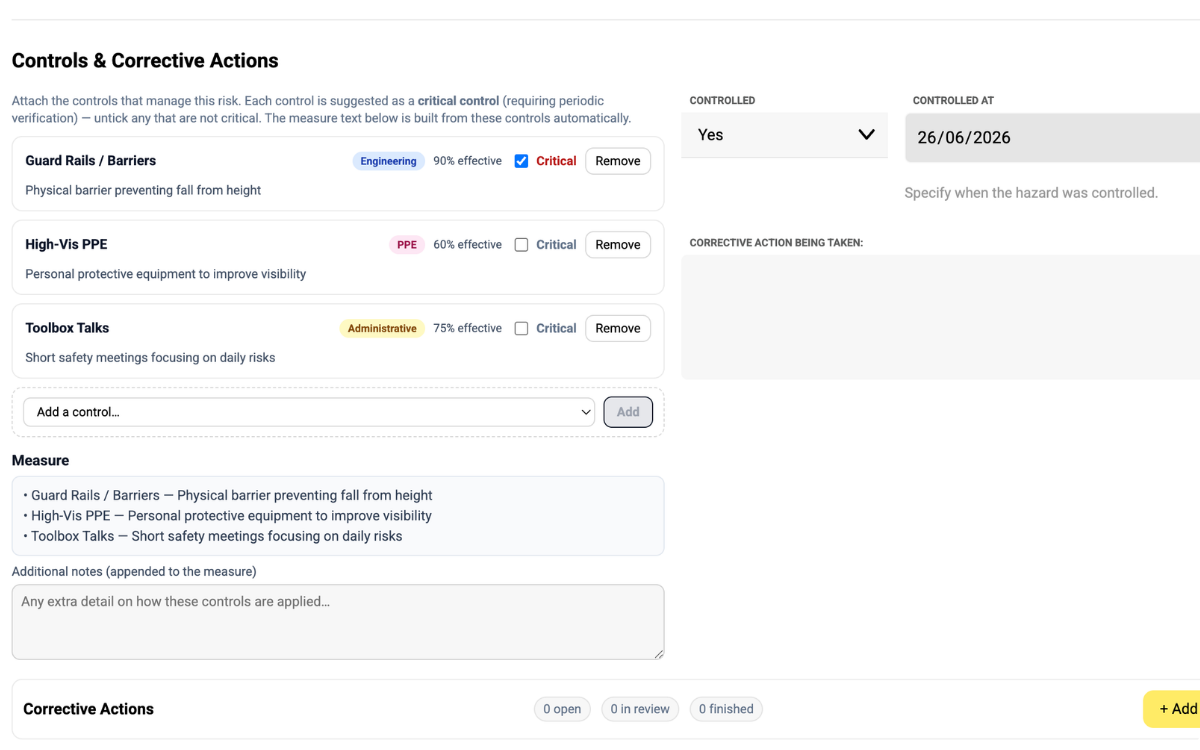Image resolution: width=1200 pixels, height=750 pixels.
Task: Expand the Controlled Yes dropdown
Action: pyautogui.click(x=784, y=135)
